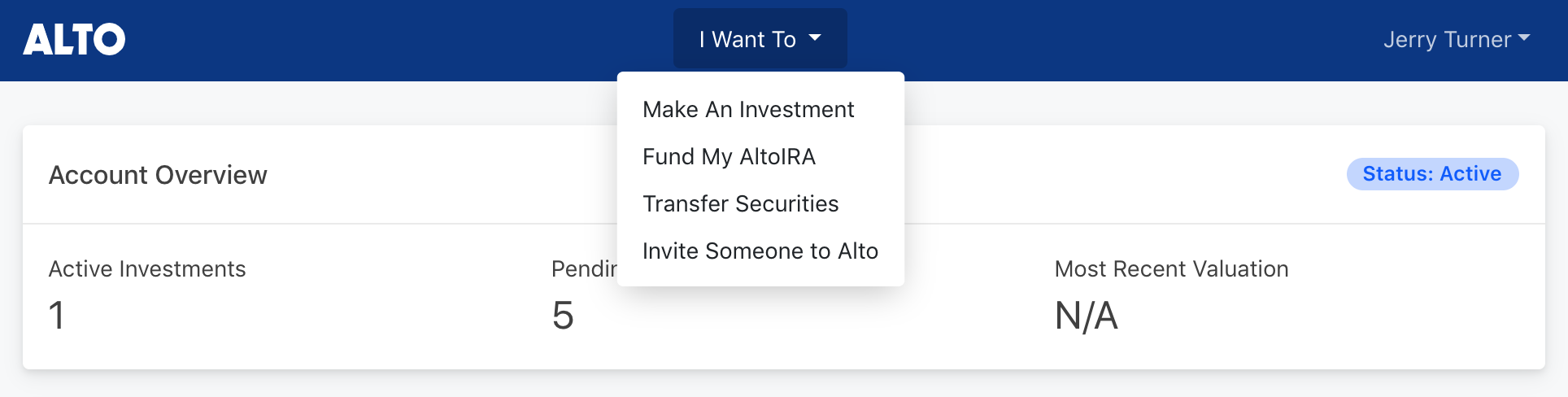This screenshot has width=1568, height=397.
Task: Open the Jerry Turner user menu
Action: coord(1457,39)
